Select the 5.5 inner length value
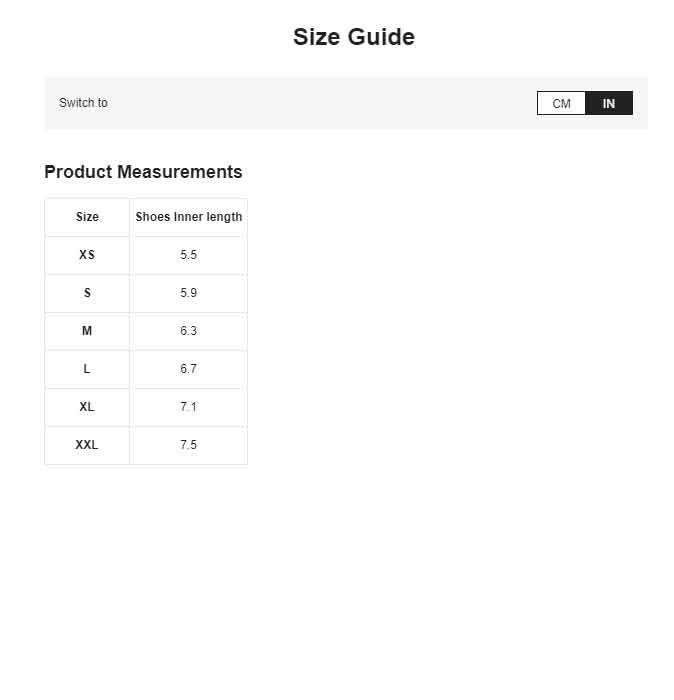This screenshot has width=674, height=700. tap(189, 255)
